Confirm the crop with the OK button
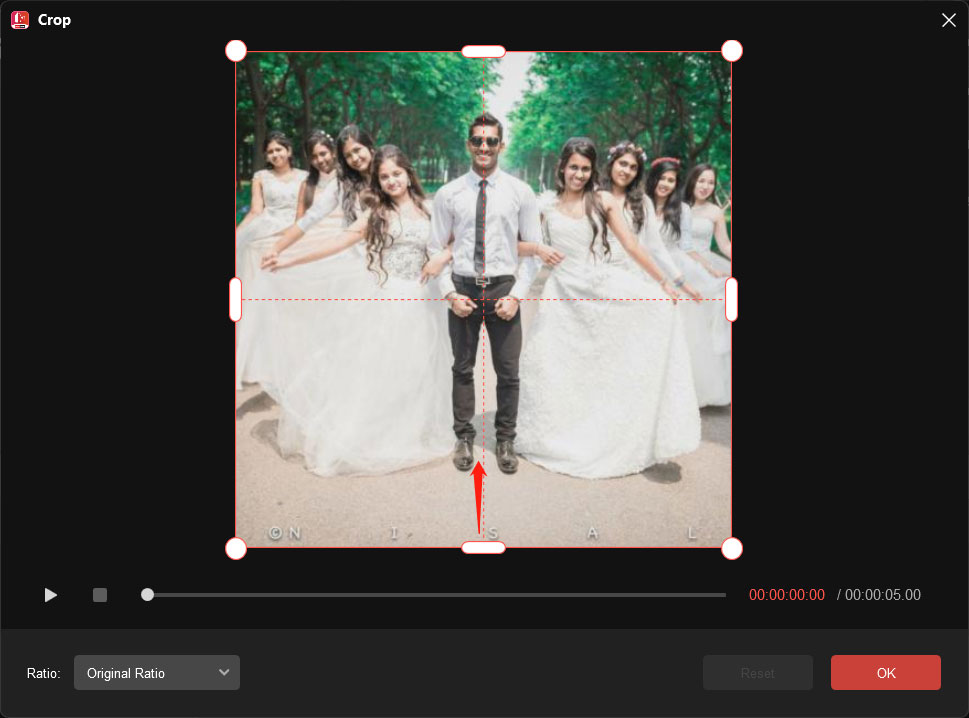Screen dimensions: 969x718 point(885,672)
